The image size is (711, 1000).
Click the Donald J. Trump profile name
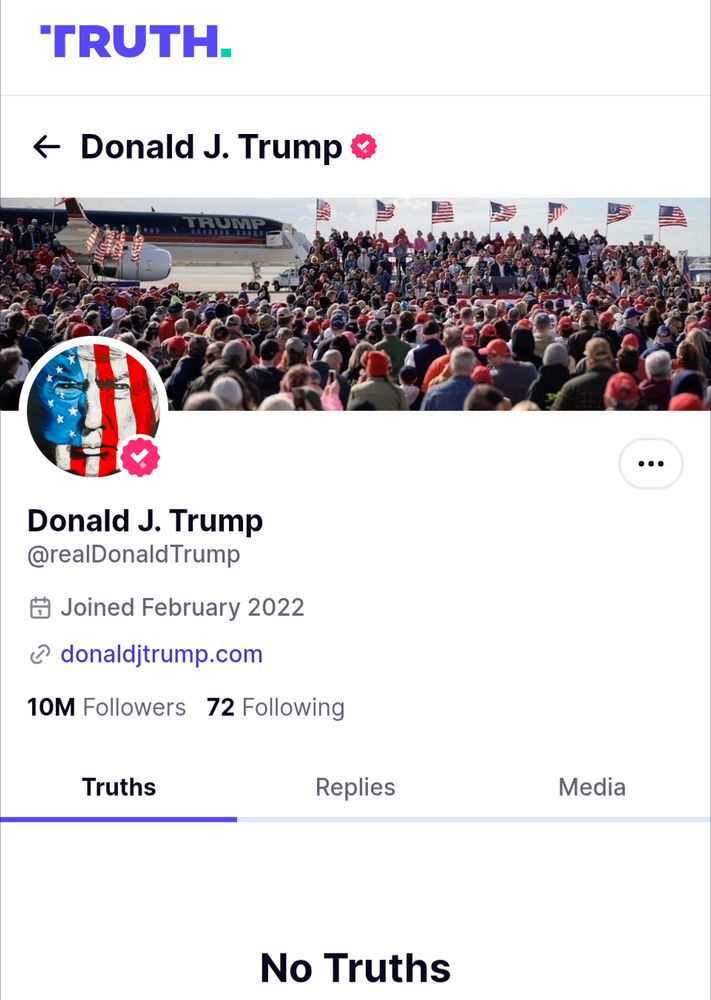(x=145, y=521)
